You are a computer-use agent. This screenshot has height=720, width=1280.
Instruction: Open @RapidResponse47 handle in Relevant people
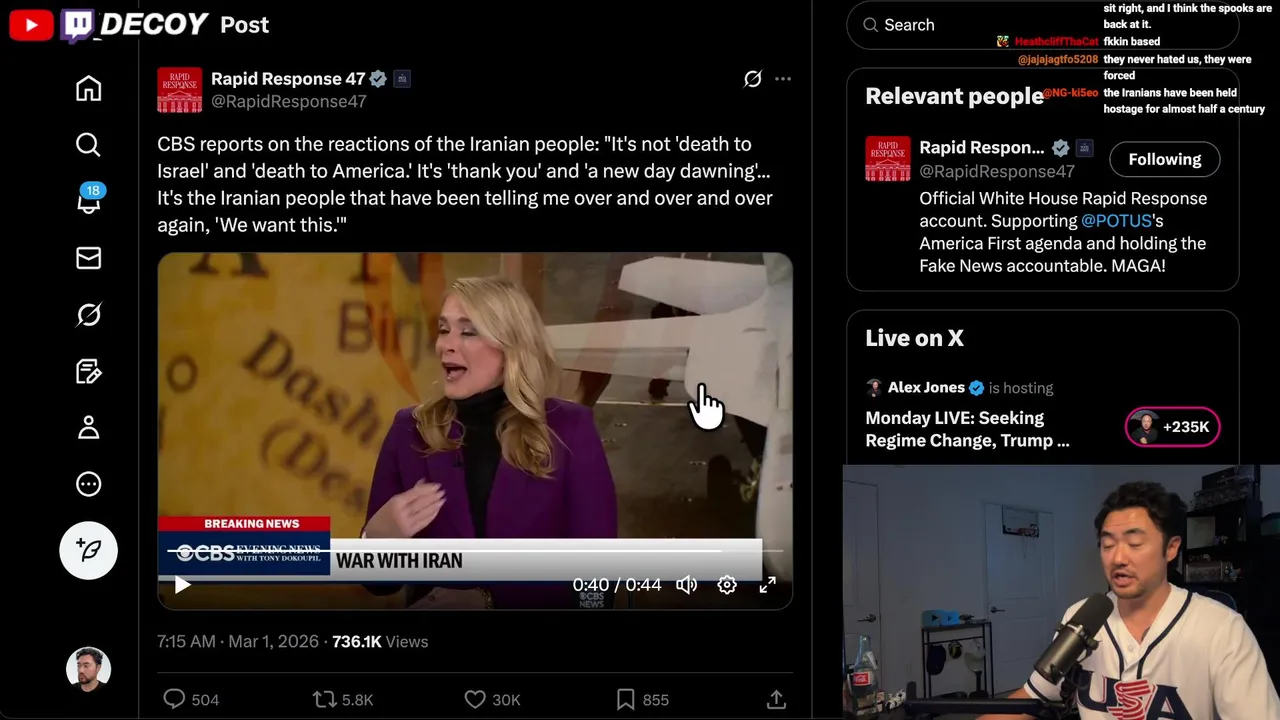997,171
